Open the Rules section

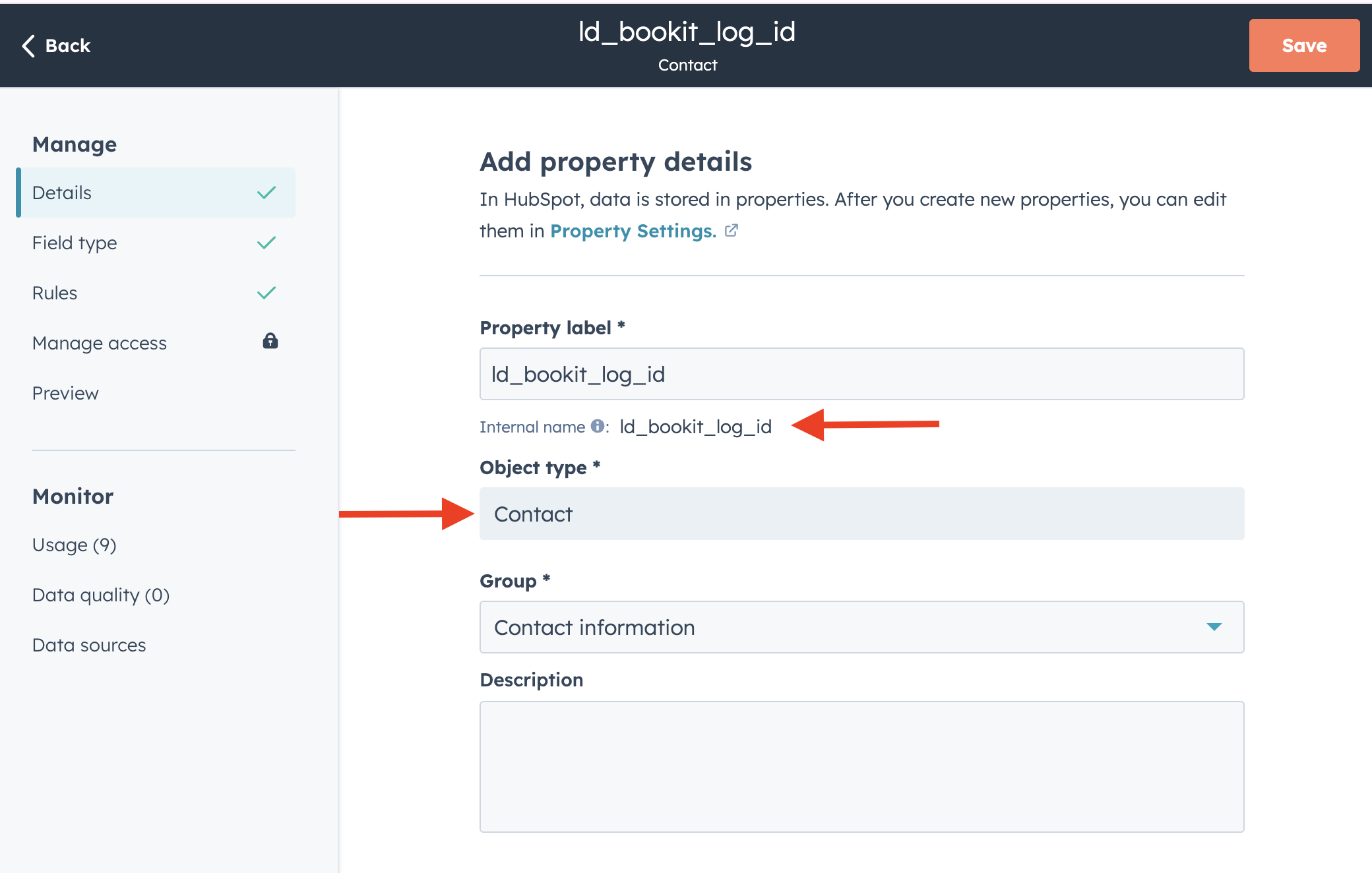[54, 292]
